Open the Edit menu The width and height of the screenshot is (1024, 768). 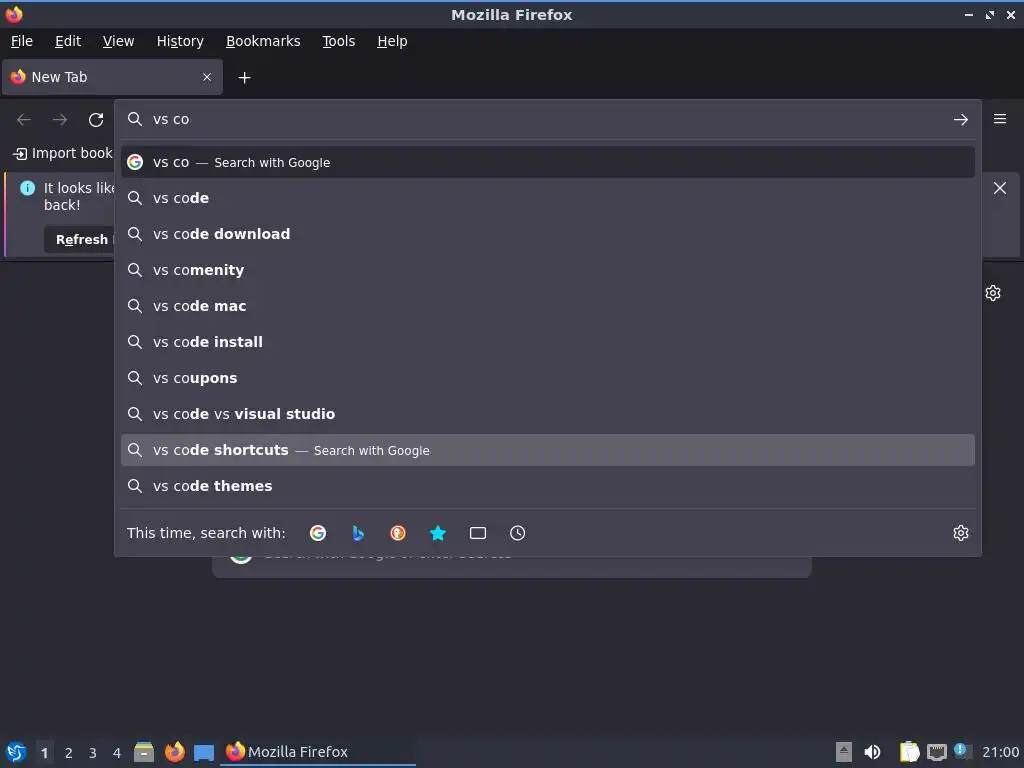68,41
